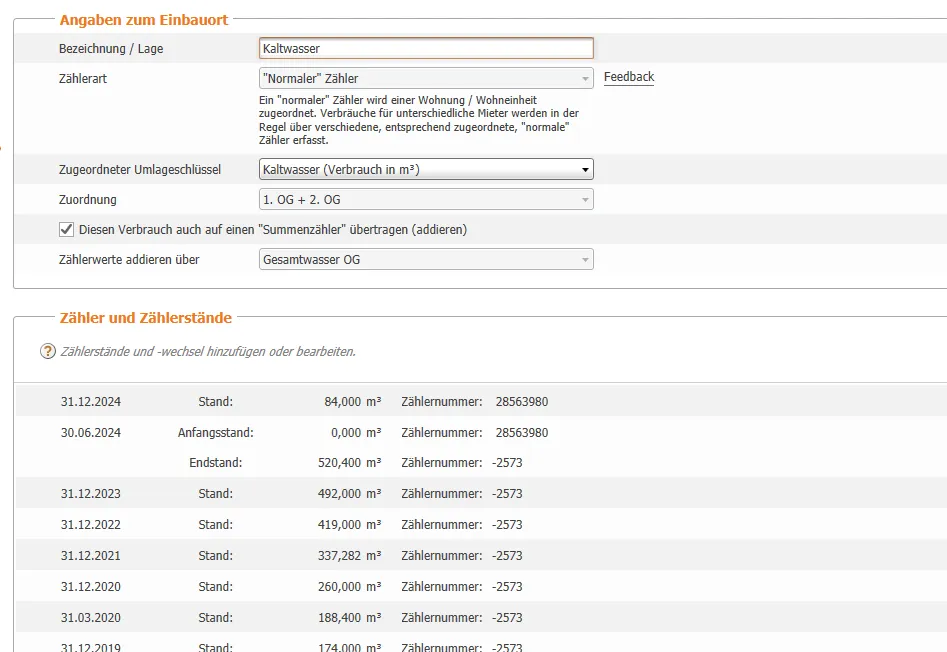Click the Bezeichnung / Lage input field

pyautogui.click(x=426, y=48)
